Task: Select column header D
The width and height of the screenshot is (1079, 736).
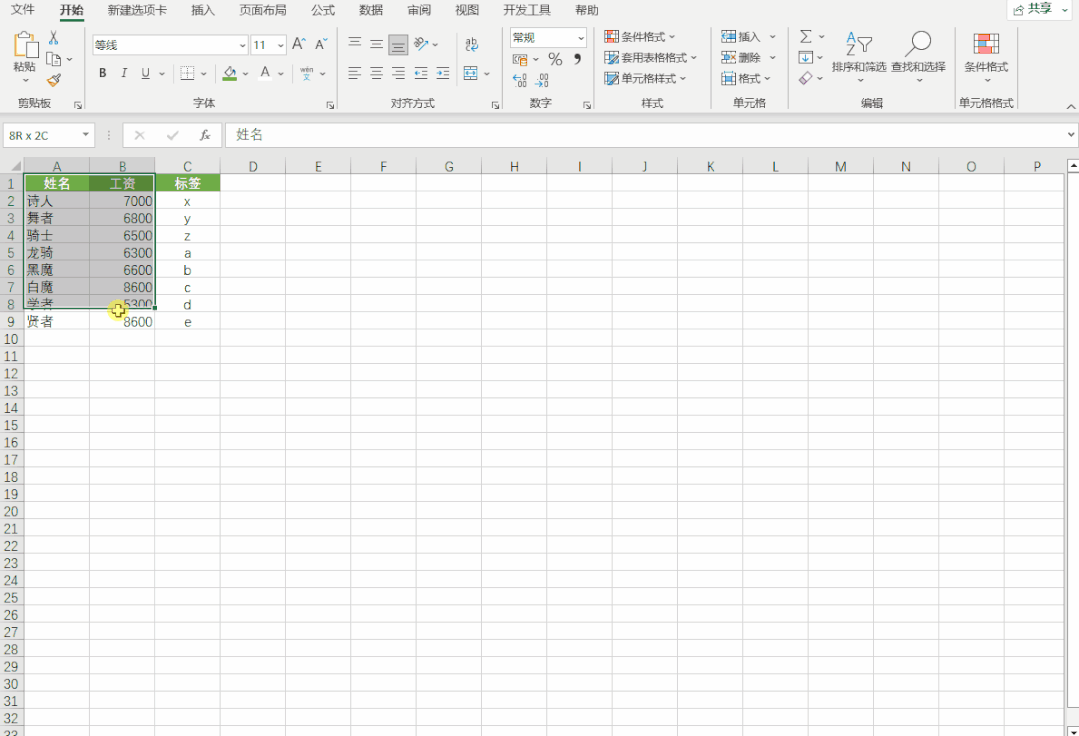Action: (x=253, y=166)
